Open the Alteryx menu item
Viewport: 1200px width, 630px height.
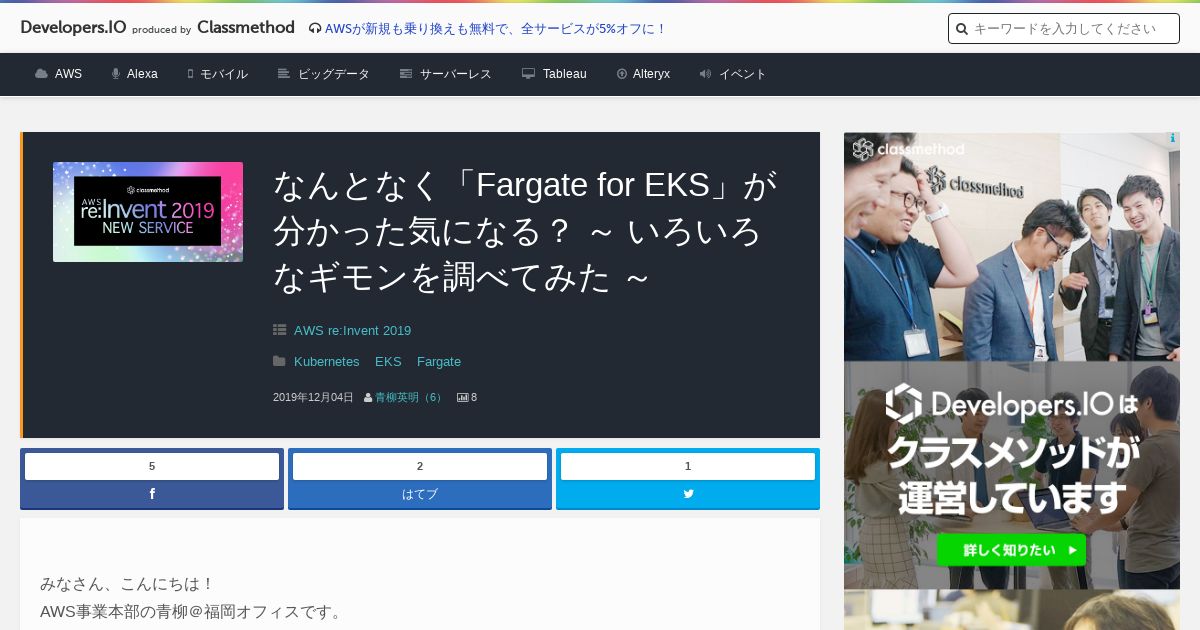pyautogui.click(x=651, y=74)
